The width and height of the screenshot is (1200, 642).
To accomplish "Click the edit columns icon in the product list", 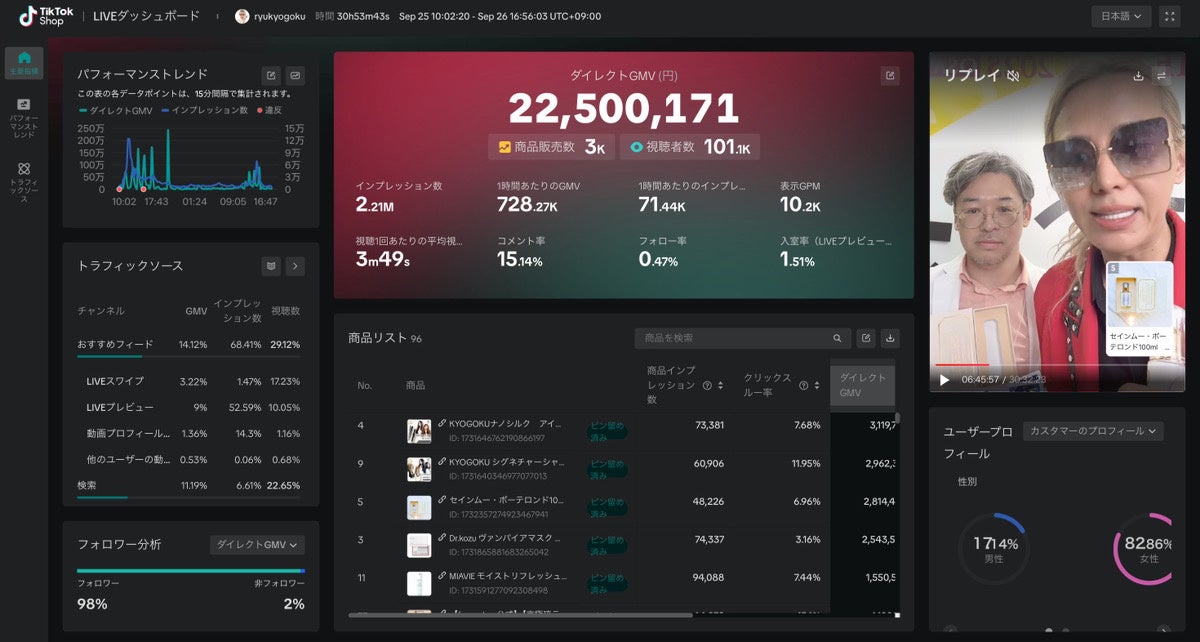I will pos(866,338).
